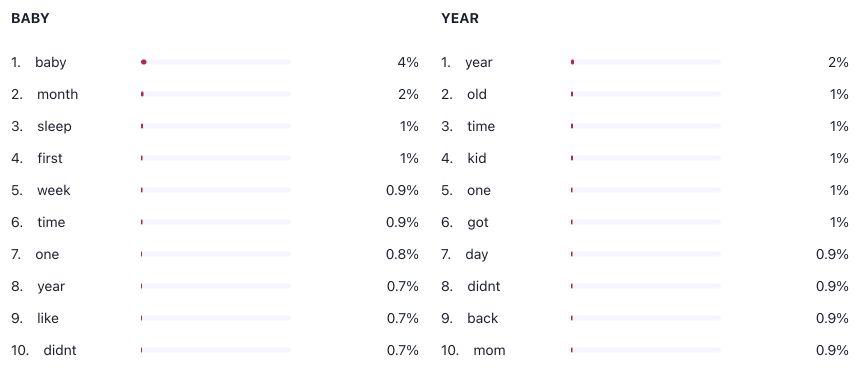Click the baby 4% progress bar
The image size is (860, 371).
216,62
